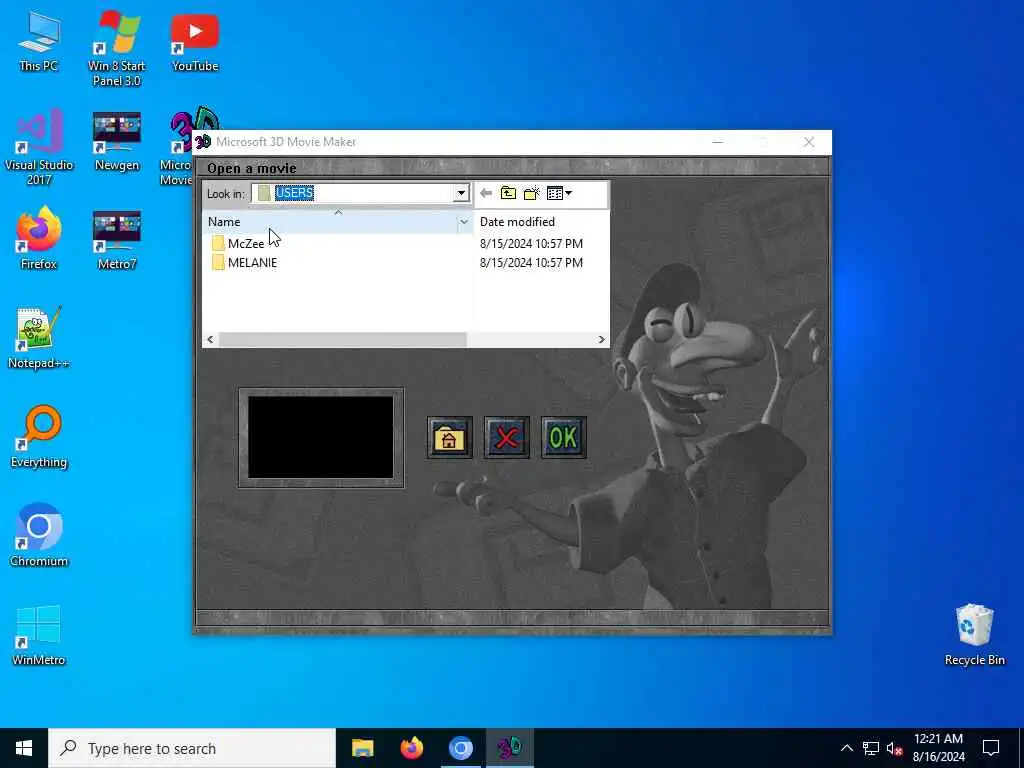Open the View Menu dropdown icon

(x=559, y=193)
